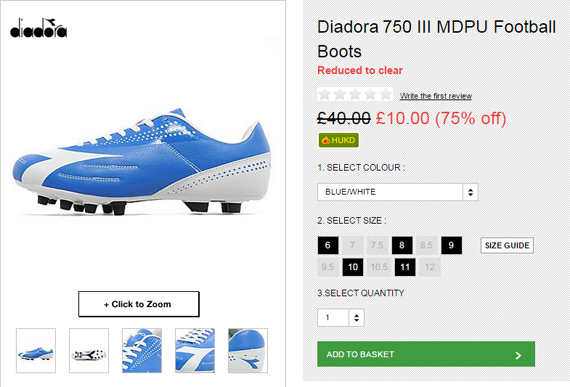Image resolution: width=570 pixels, height=387 pixels.
Task: Choose size 9
Action: click(451, 245)
